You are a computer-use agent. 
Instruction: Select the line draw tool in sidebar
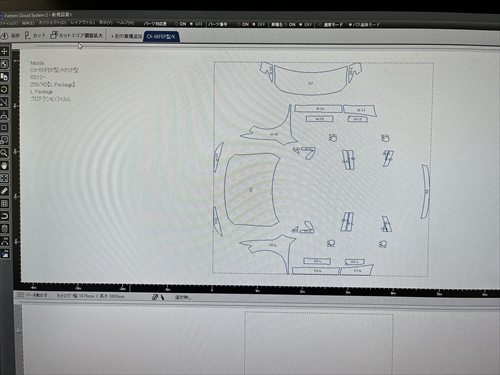tap(4, 102)
